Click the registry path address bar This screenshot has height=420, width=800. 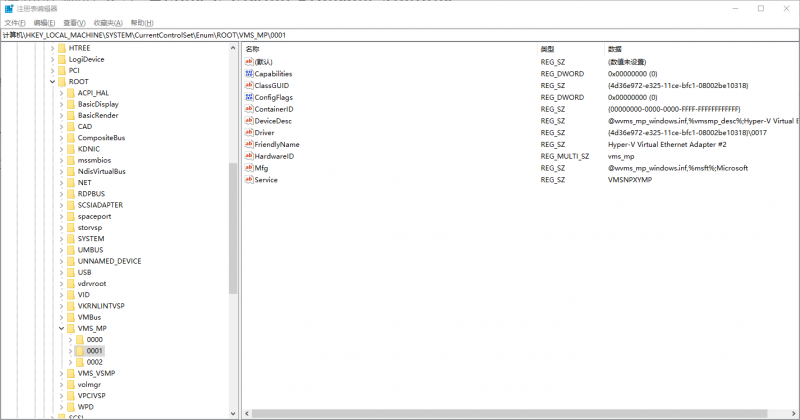click(x=400, y=35)
